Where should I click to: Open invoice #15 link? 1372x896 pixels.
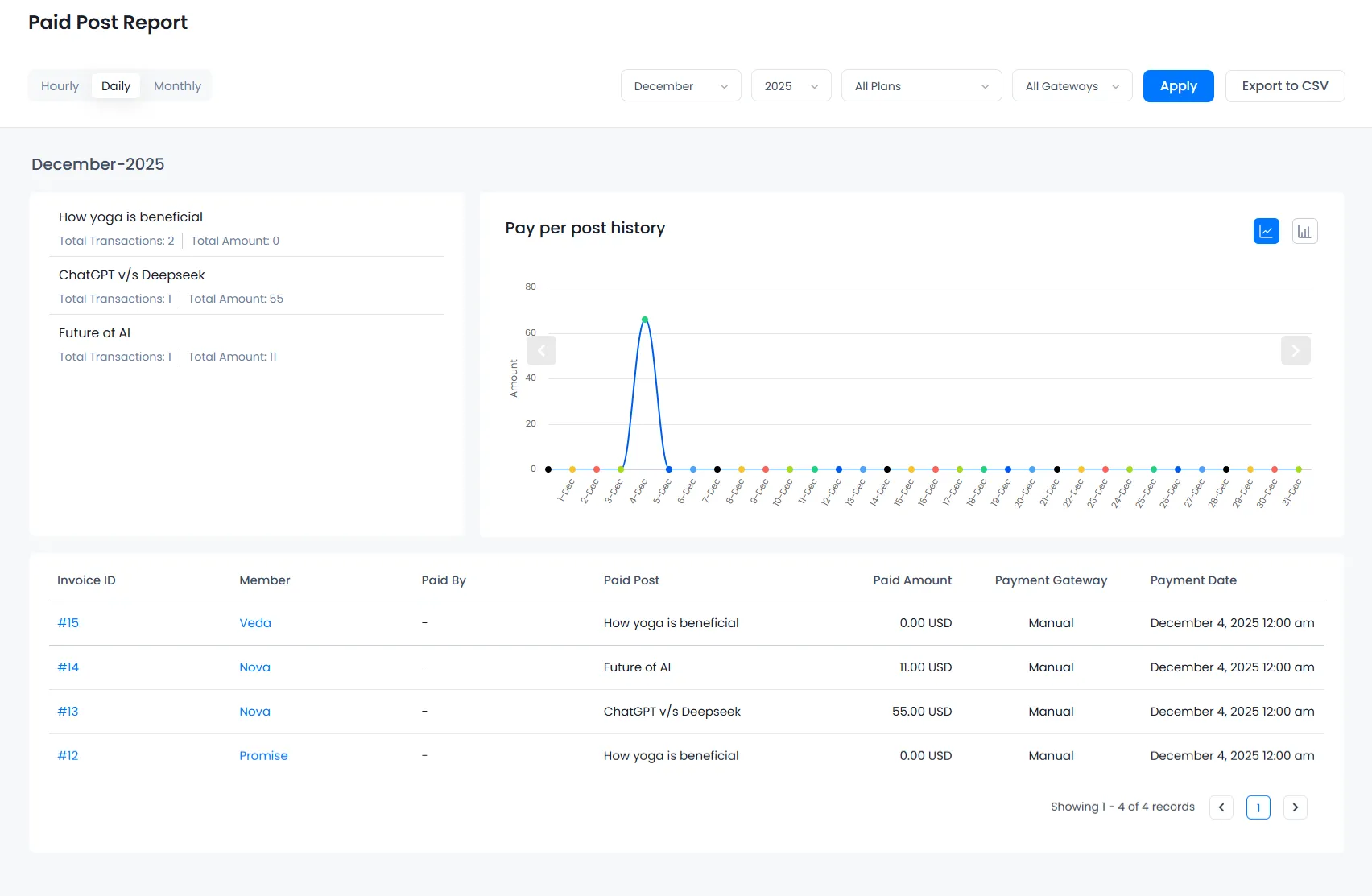(x=68, y=622)
